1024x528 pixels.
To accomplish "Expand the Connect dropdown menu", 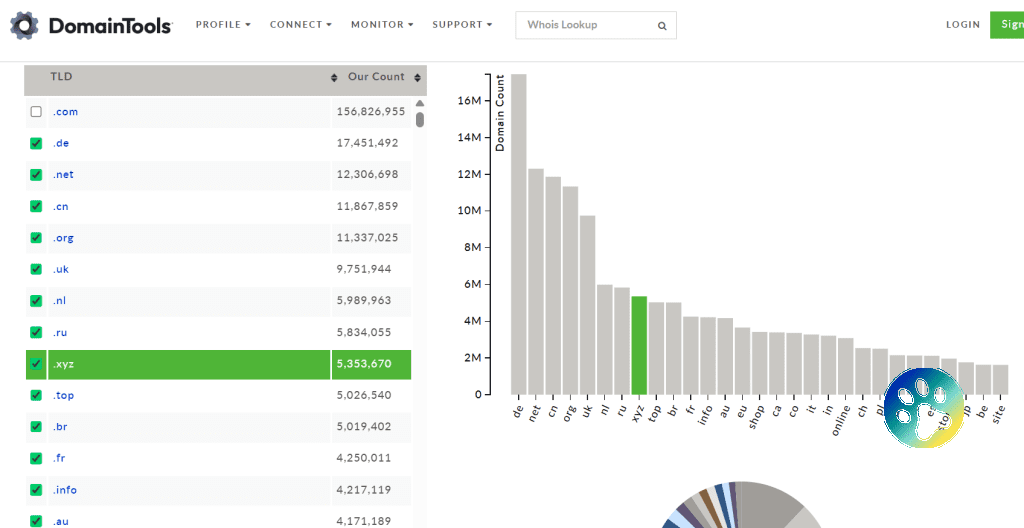I will pos(300,25).
